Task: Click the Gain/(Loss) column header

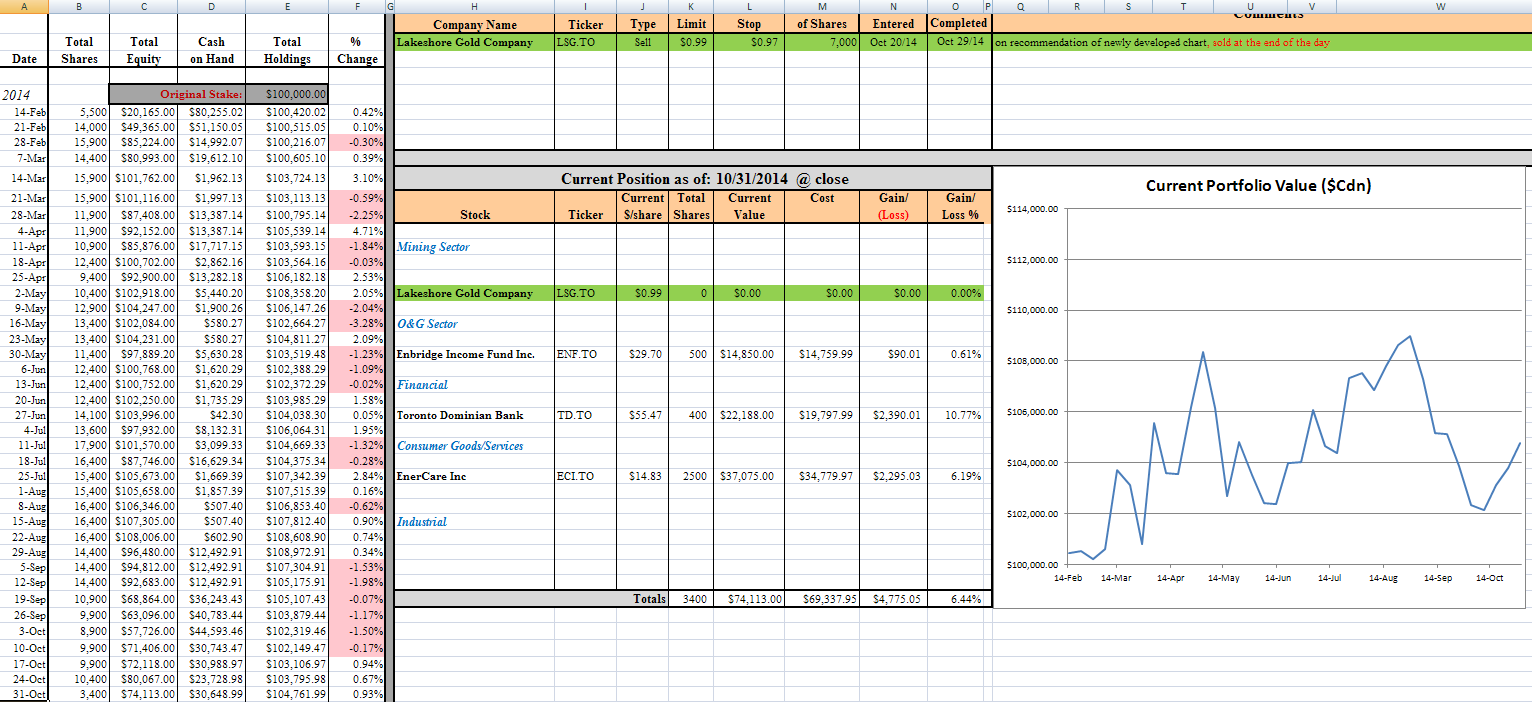Action: click(x=893, y=206)
